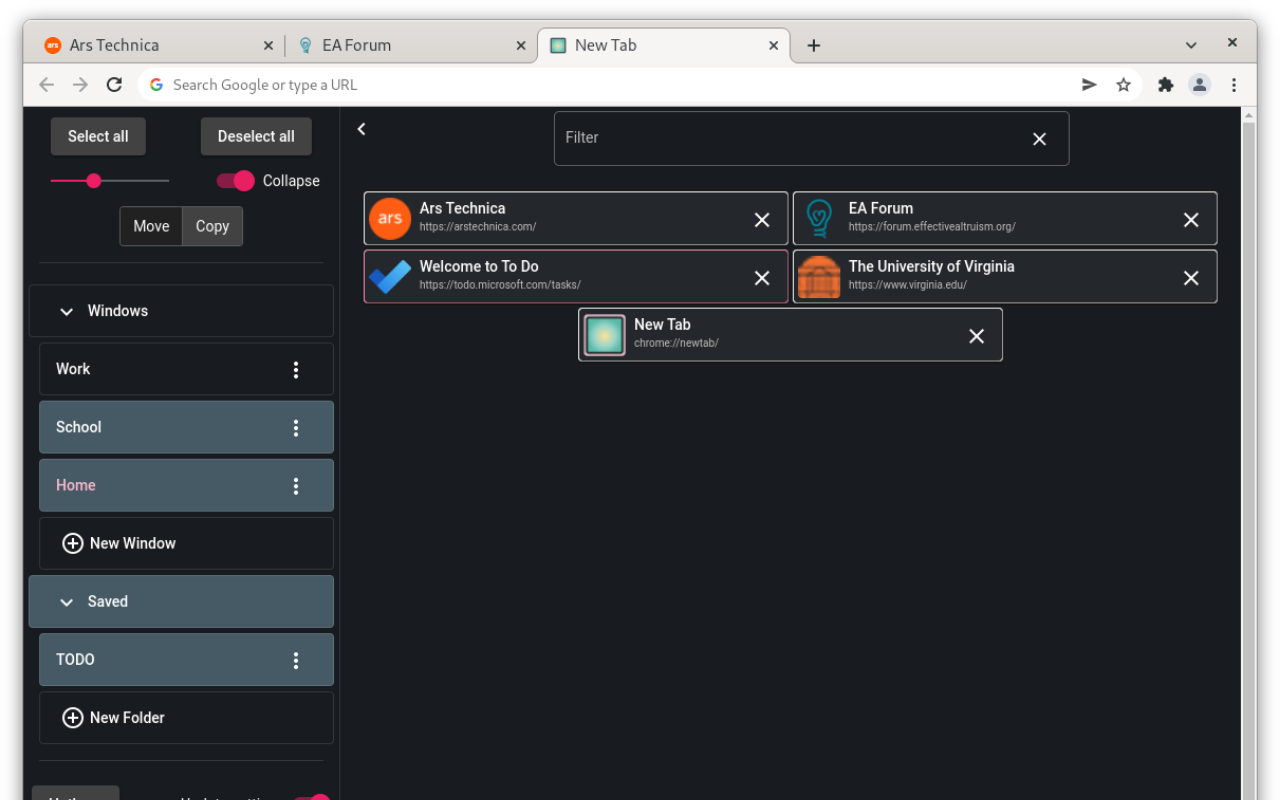Close the Ars Technica browser tab

point(268,45)
